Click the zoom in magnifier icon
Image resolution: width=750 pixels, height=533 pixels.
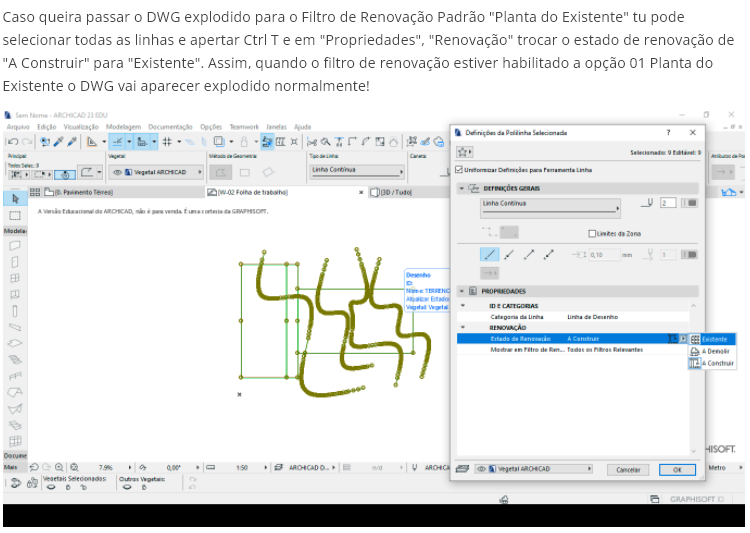pyautogui.click(x=59, y=467)
